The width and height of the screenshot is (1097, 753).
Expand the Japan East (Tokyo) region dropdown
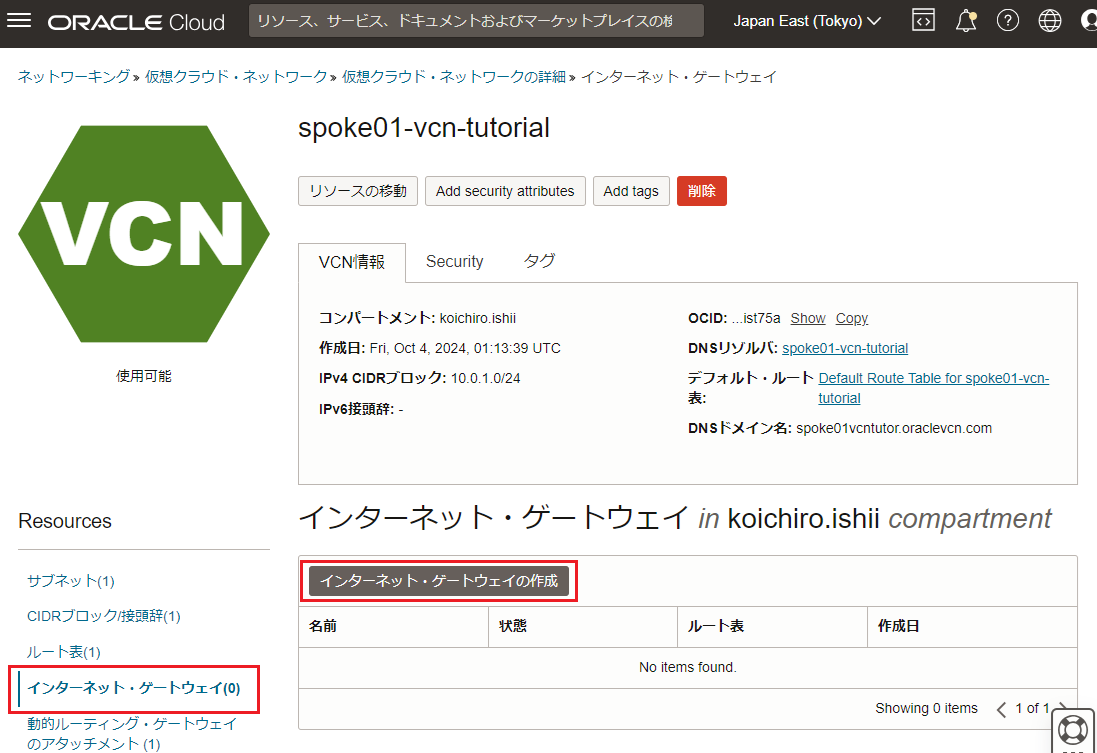[807, 21]
